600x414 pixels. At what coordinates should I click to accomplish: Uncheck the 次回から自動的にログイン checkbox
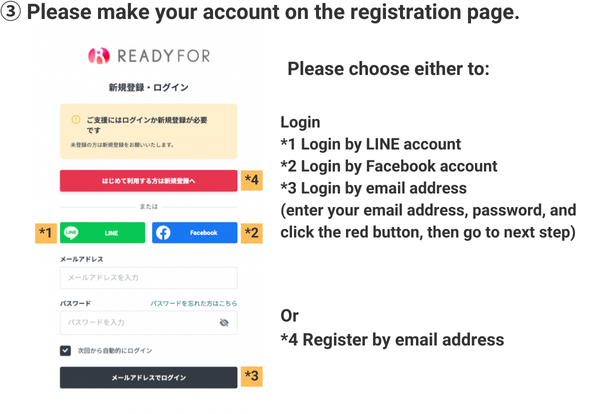pos(65,350)
